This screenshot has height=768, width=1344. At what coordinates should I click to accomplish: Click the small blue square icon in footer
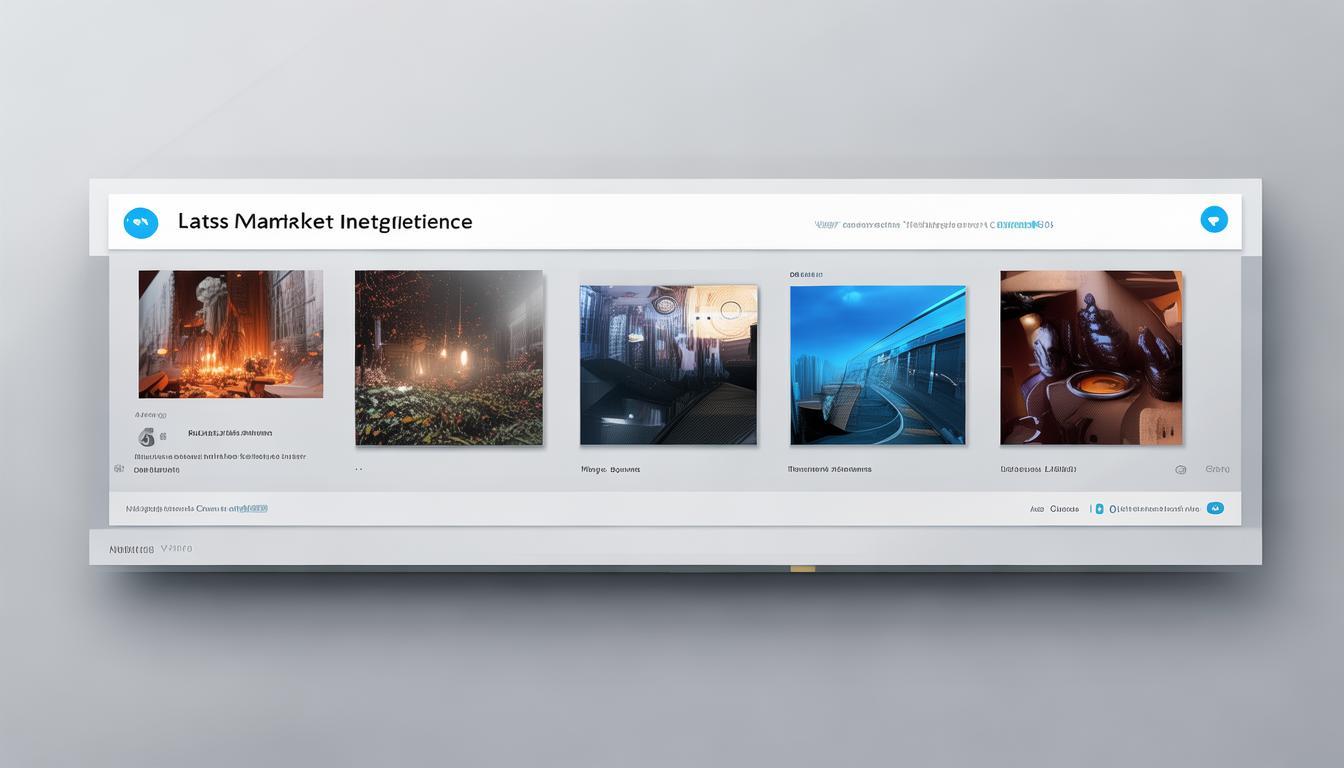[x=1099, y=509]
